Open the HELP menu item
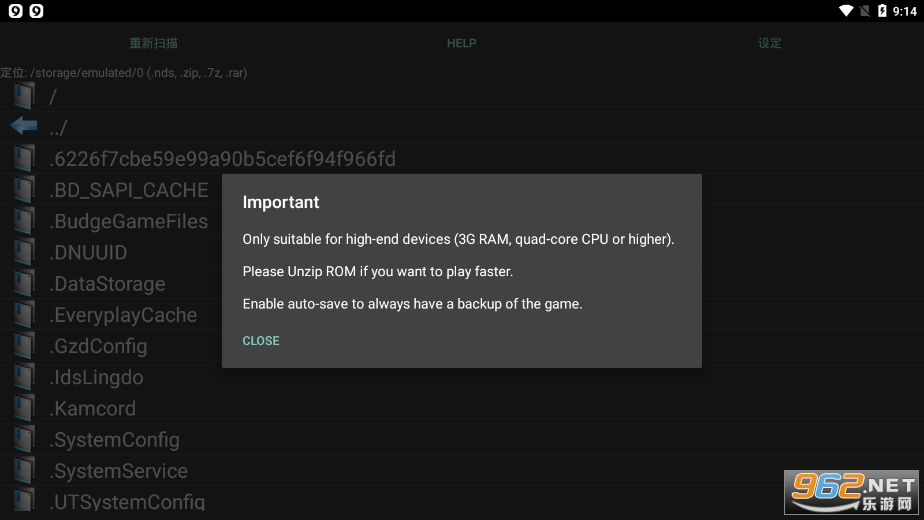The width and height of the screenshot is (924, 520). 461,43
